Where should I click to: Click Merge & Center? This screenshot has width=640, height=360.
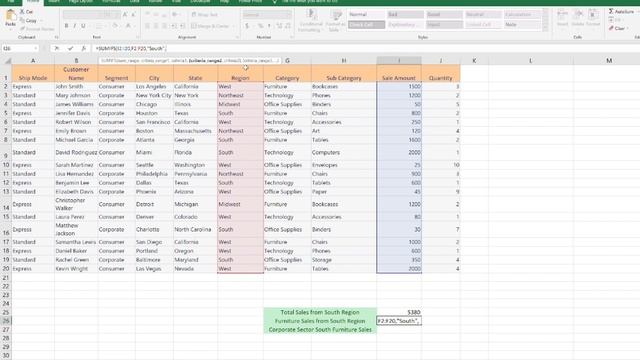211,26
